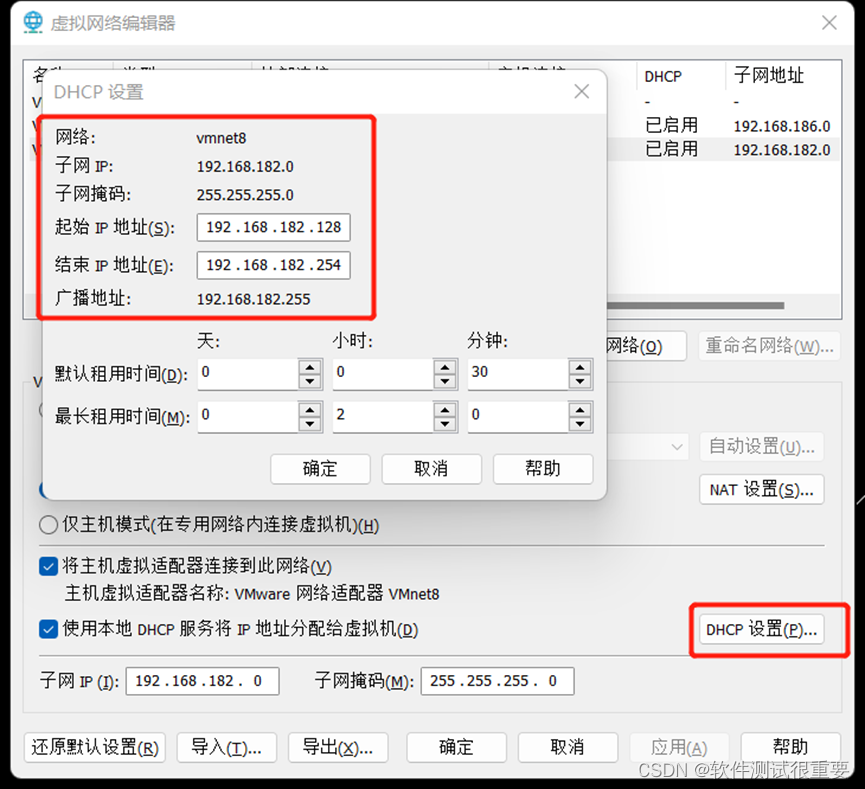Click the 最长租用时间 minutes input box

[x=519, y=417]
